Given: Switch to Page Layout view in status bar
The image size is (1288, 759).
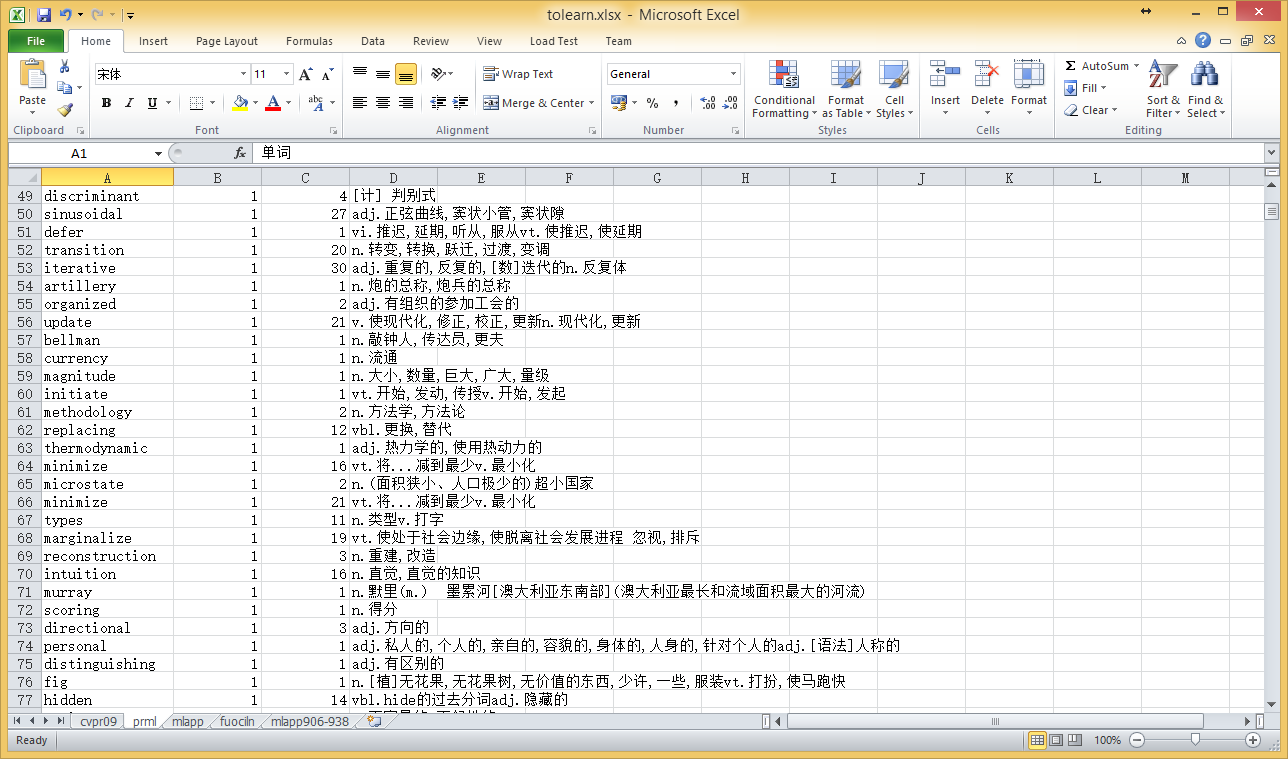Looking at the screenshot, I should pyautogui.click(x=1056, y=740).
